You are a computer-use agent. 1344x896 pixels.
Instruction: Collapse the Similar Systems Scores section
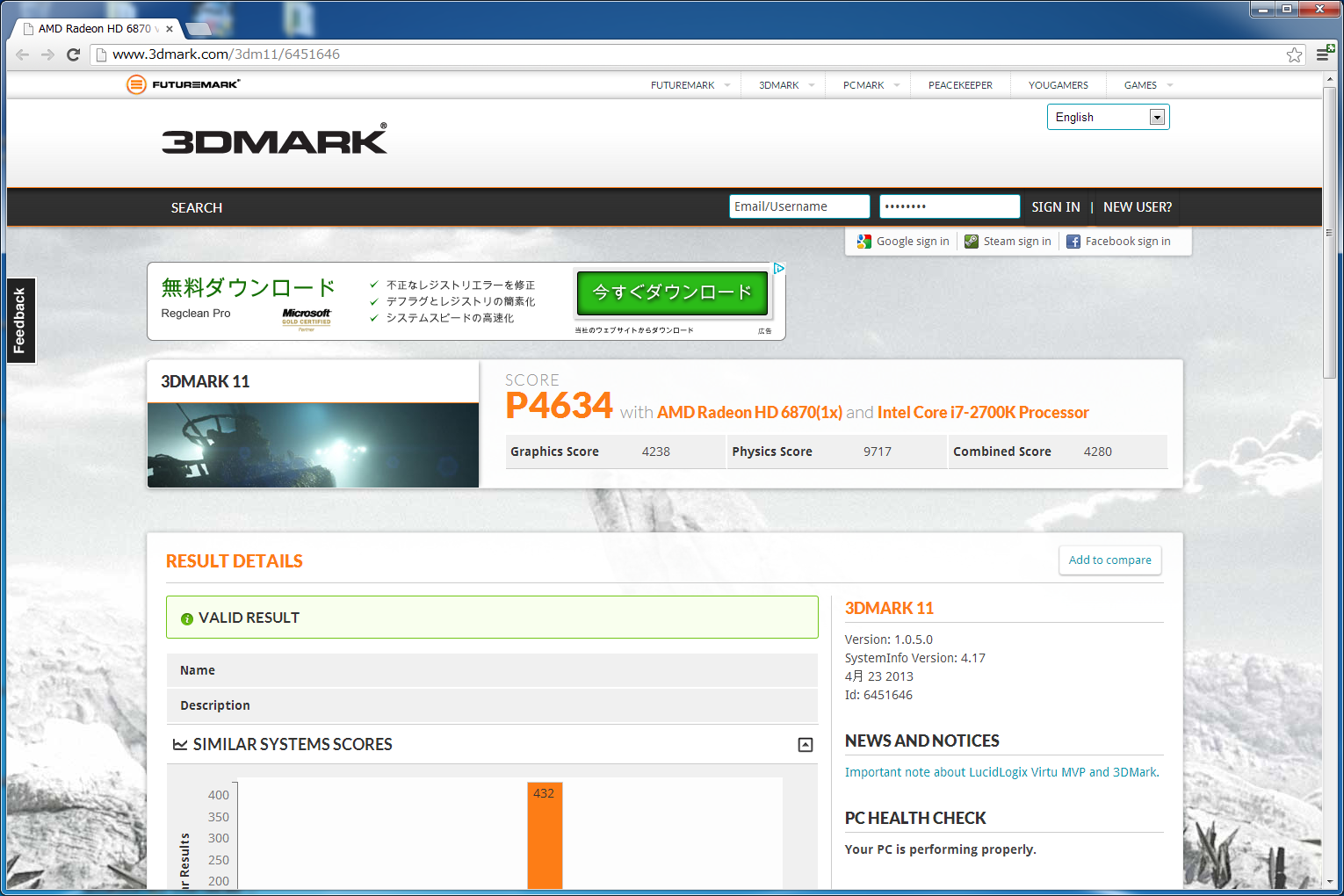coord(806,745)
